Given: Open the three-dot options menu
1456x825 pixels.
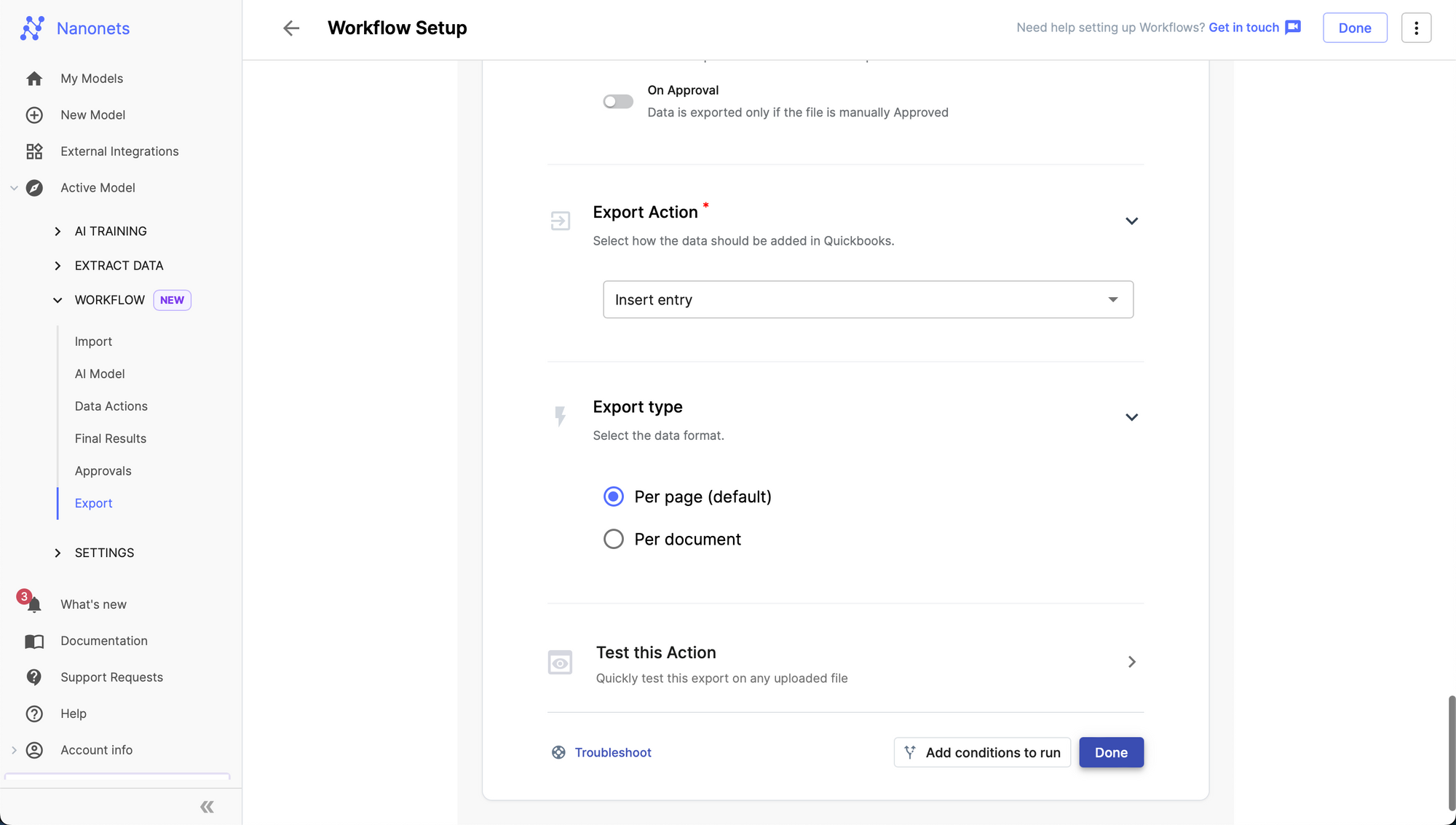Looking at the screenshot, I should (1416, 28).
